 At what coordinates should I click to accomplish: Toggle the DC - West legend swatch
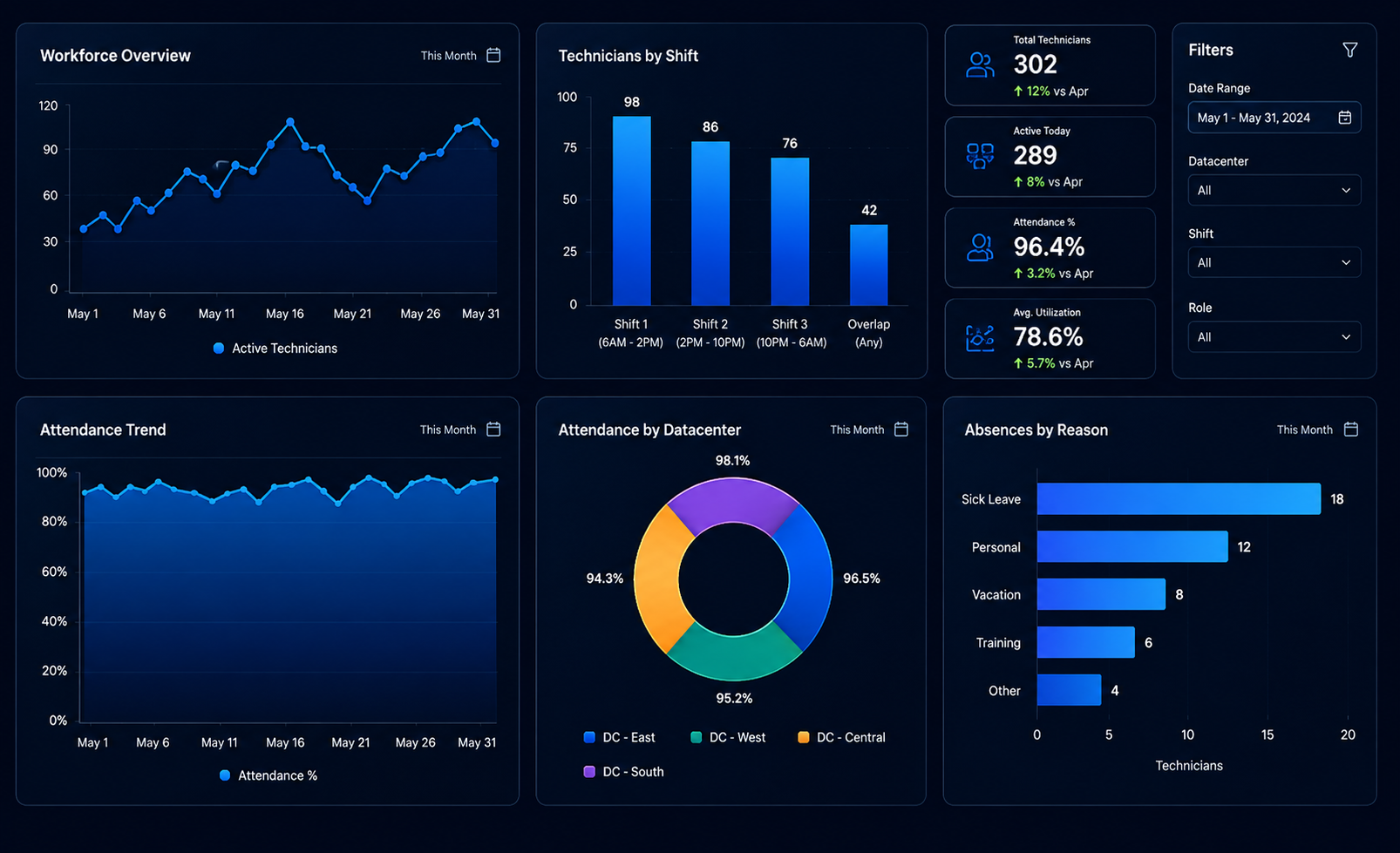[x=696, y=737]
